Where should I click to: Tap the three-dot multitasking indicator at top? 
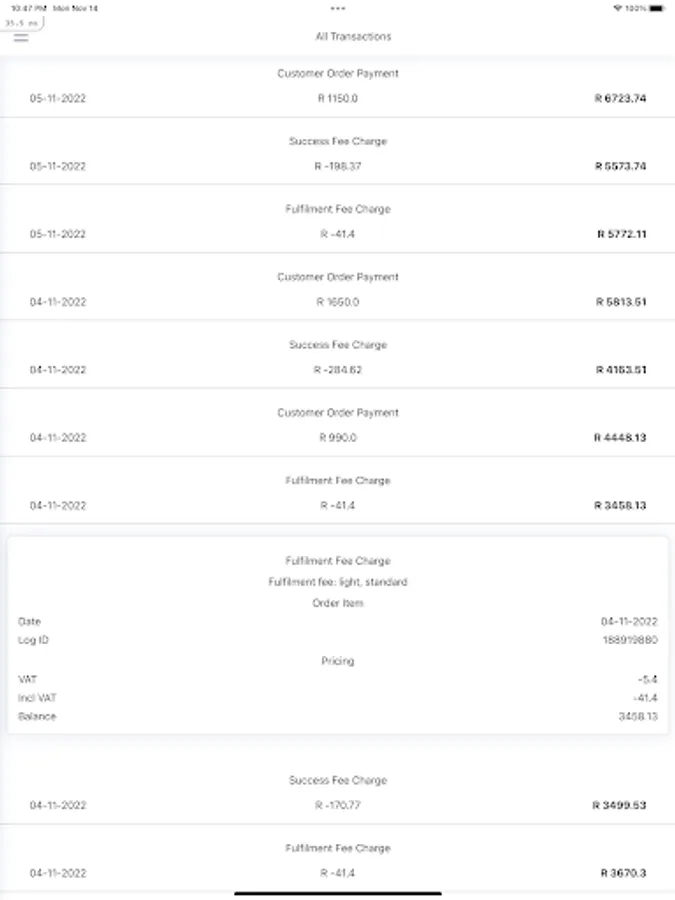[337, 8]
